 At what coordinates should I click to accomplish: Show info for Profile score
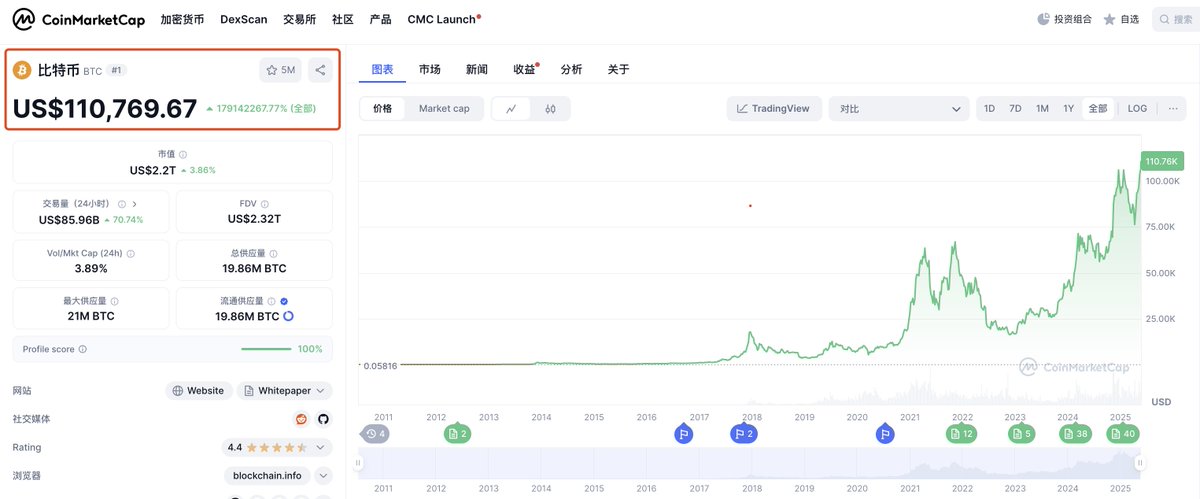tap(82, 349)
